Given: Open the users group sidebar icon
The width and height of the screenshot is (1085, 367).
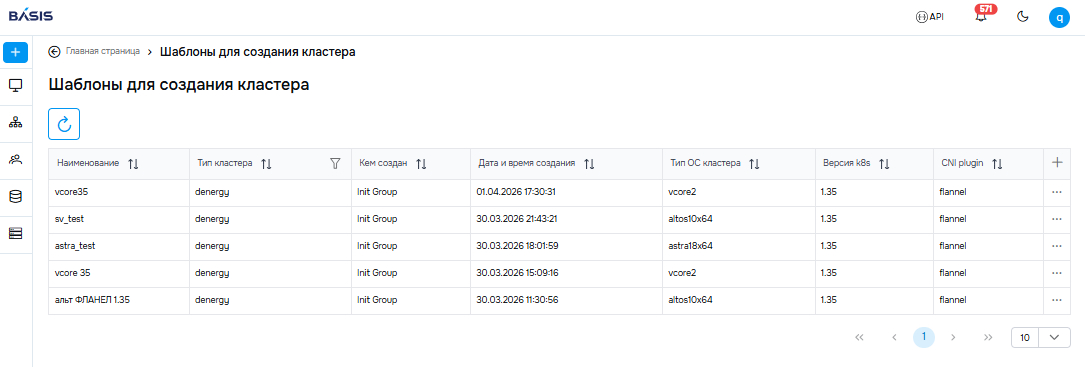Looking at the screenshot, I should click(15, 159).
